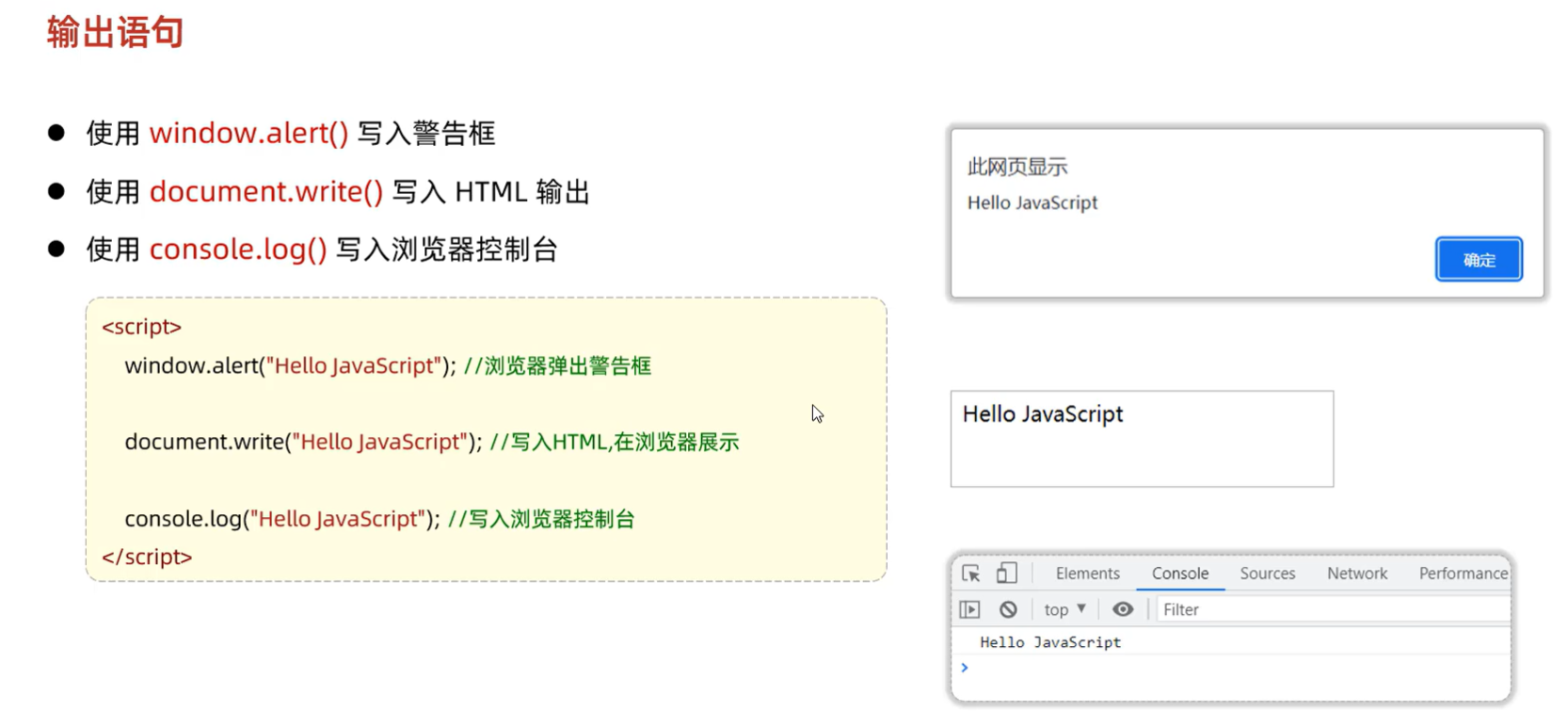This screenshot has width=1568, height=711.
Task: Click the opening <script> tag
Action: tap(141, 327)
